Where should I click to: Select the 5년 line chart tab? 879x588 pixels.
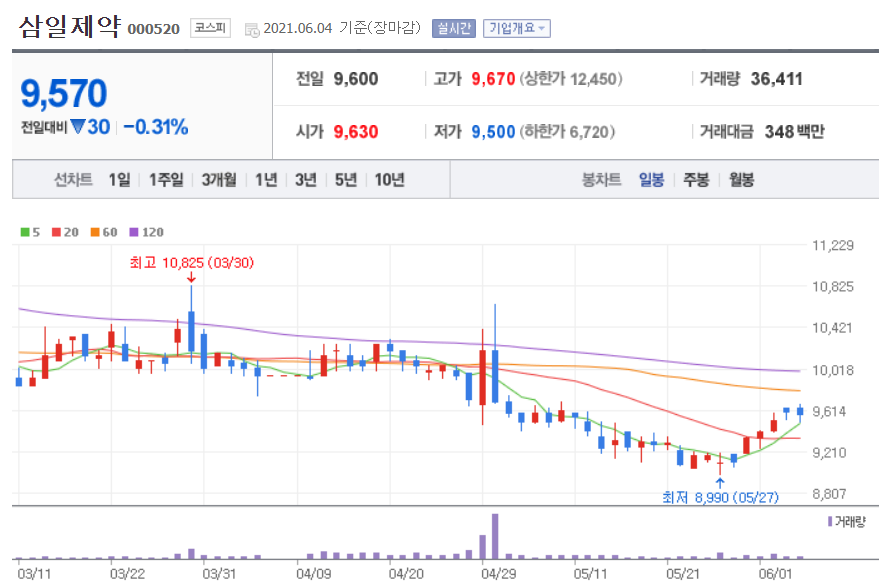(346, 180)
